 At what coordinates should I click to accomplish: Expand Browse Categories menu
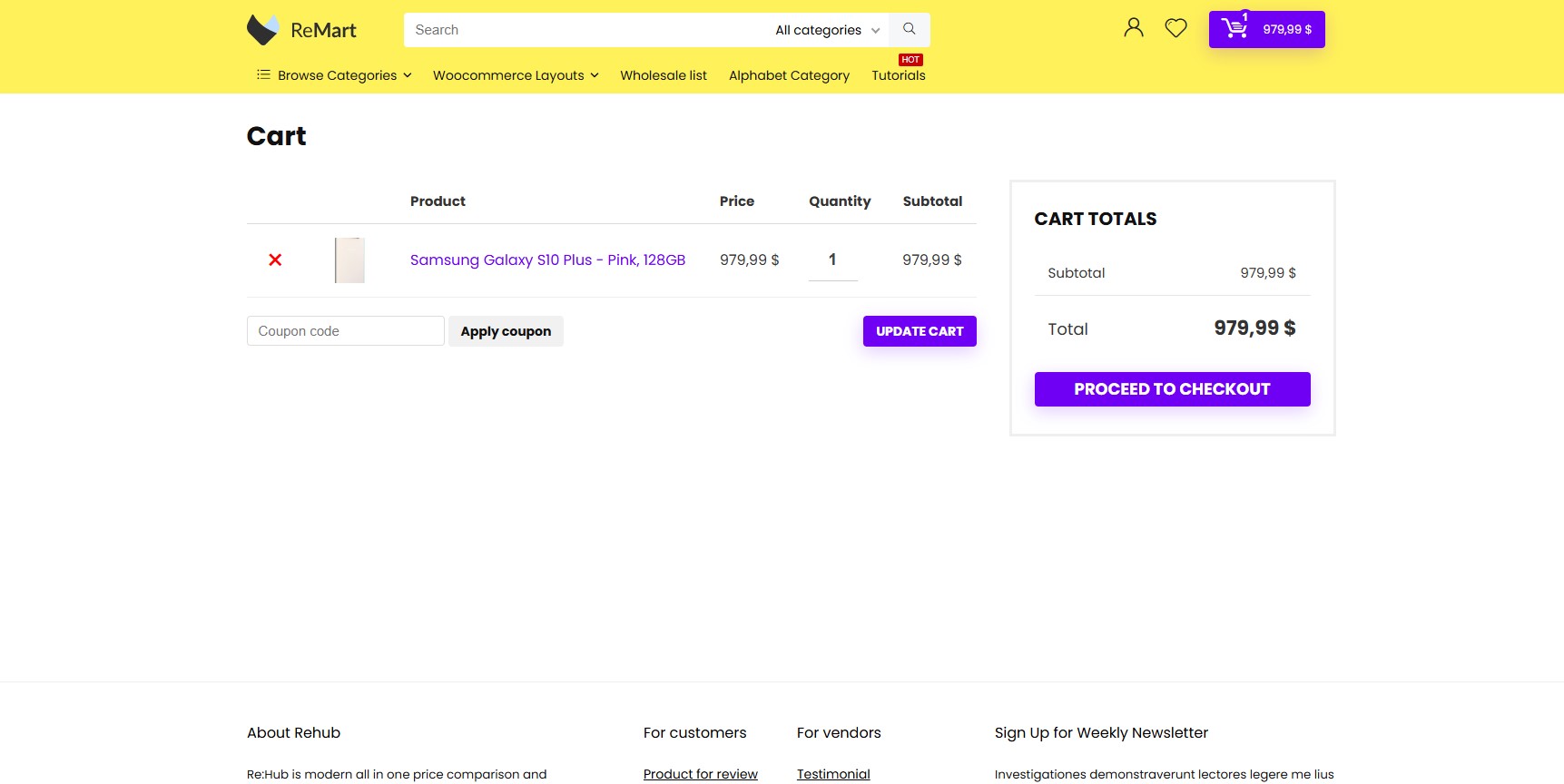pos(334,75)
